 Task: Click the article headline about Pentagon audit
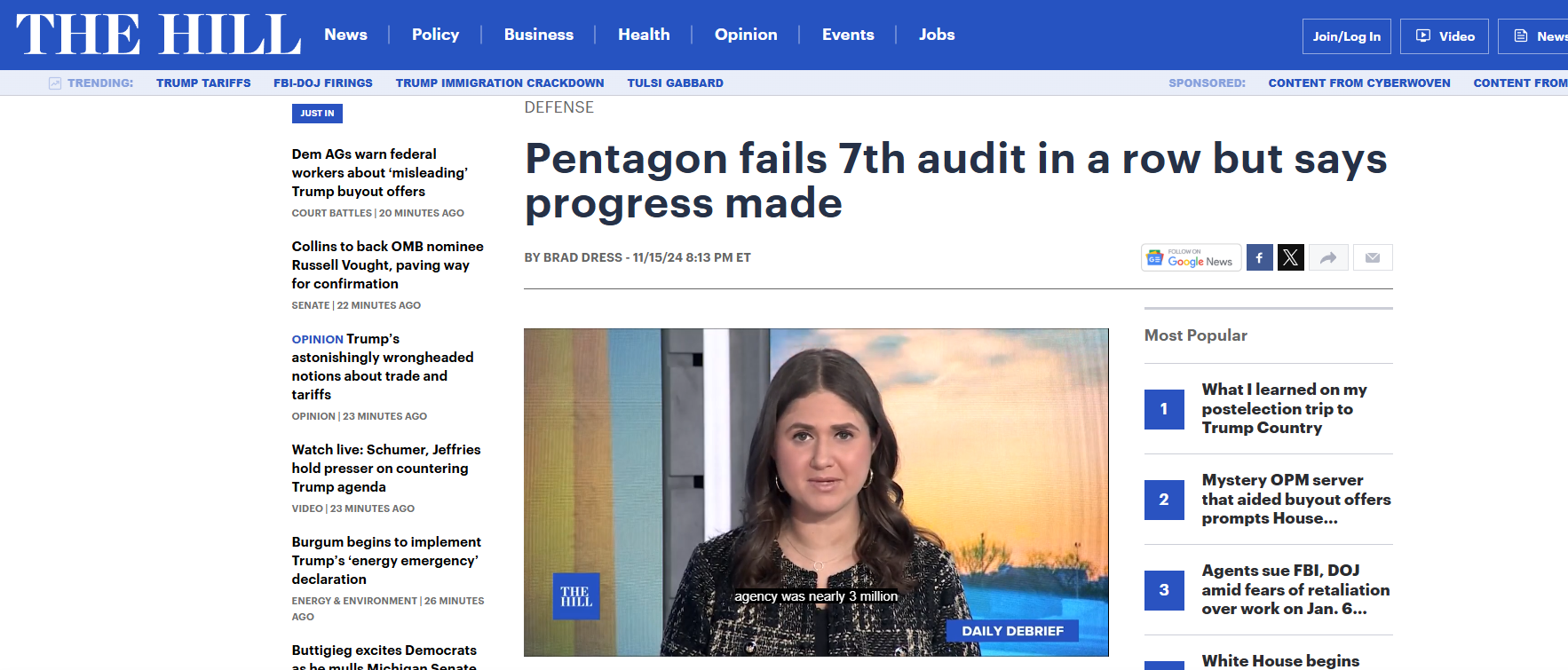tap(956, 181)
